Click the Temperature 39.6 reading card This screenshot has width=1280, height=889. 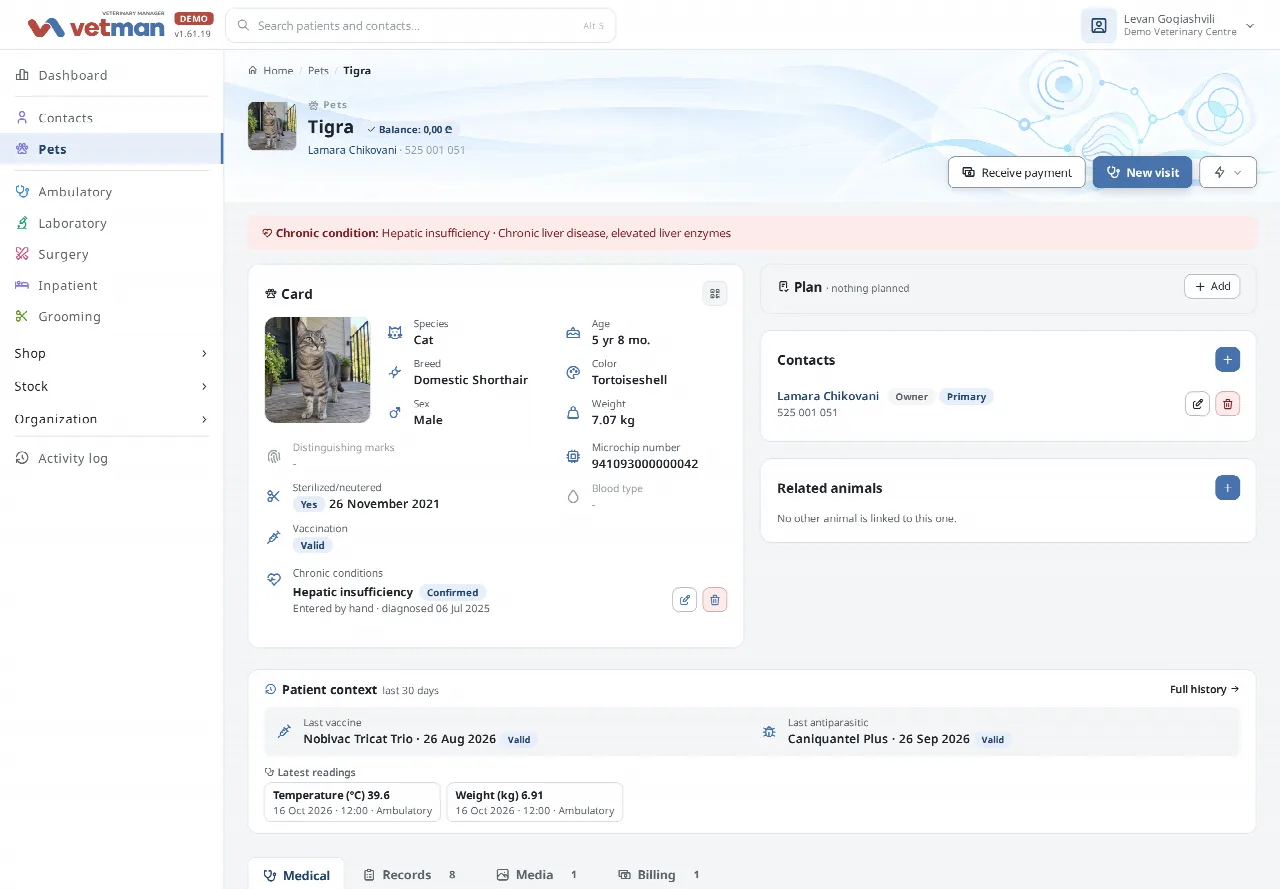[352, 802]
